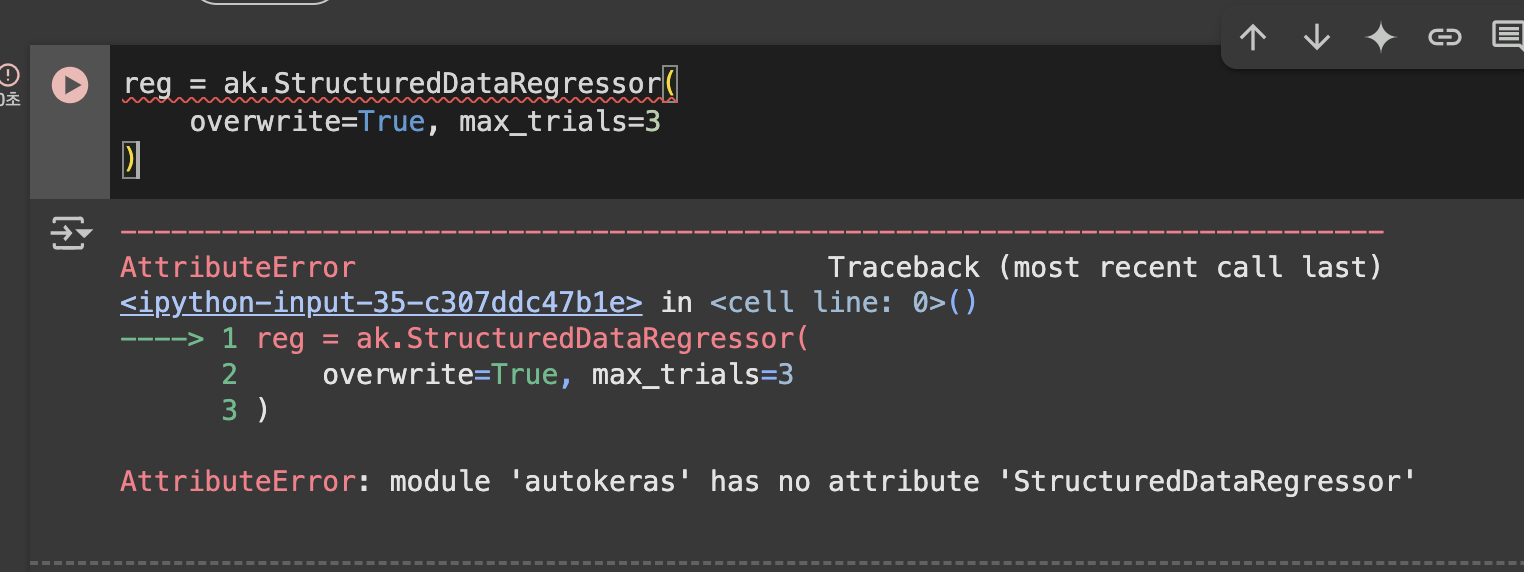
Task: Copy the cell link with the chain icon
Action: pos(1444,38)
